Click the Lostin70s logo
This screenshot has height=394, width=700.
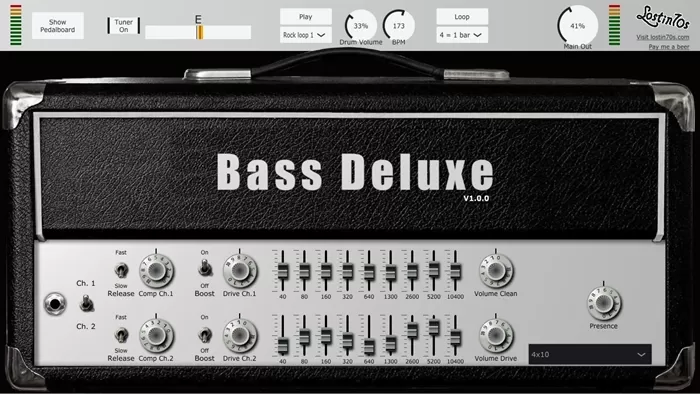(663, 18)
